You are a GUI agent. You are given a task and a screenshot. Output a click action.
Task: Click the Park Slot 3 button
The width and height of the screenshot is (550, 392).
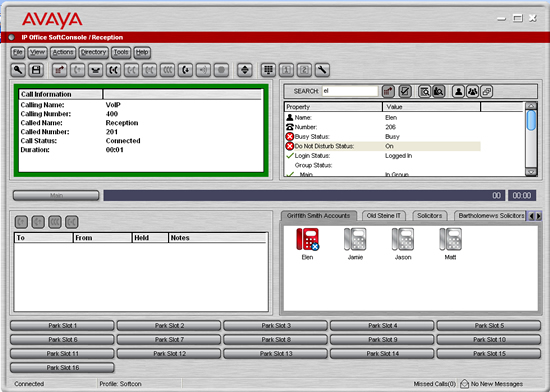pos(275,326)
